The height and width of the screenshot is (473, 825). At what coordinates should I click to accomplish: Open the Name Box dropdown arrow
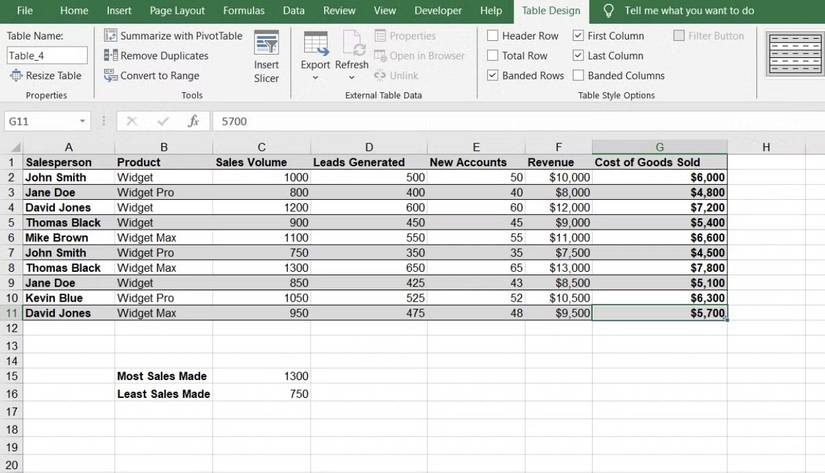click(82, 121)
